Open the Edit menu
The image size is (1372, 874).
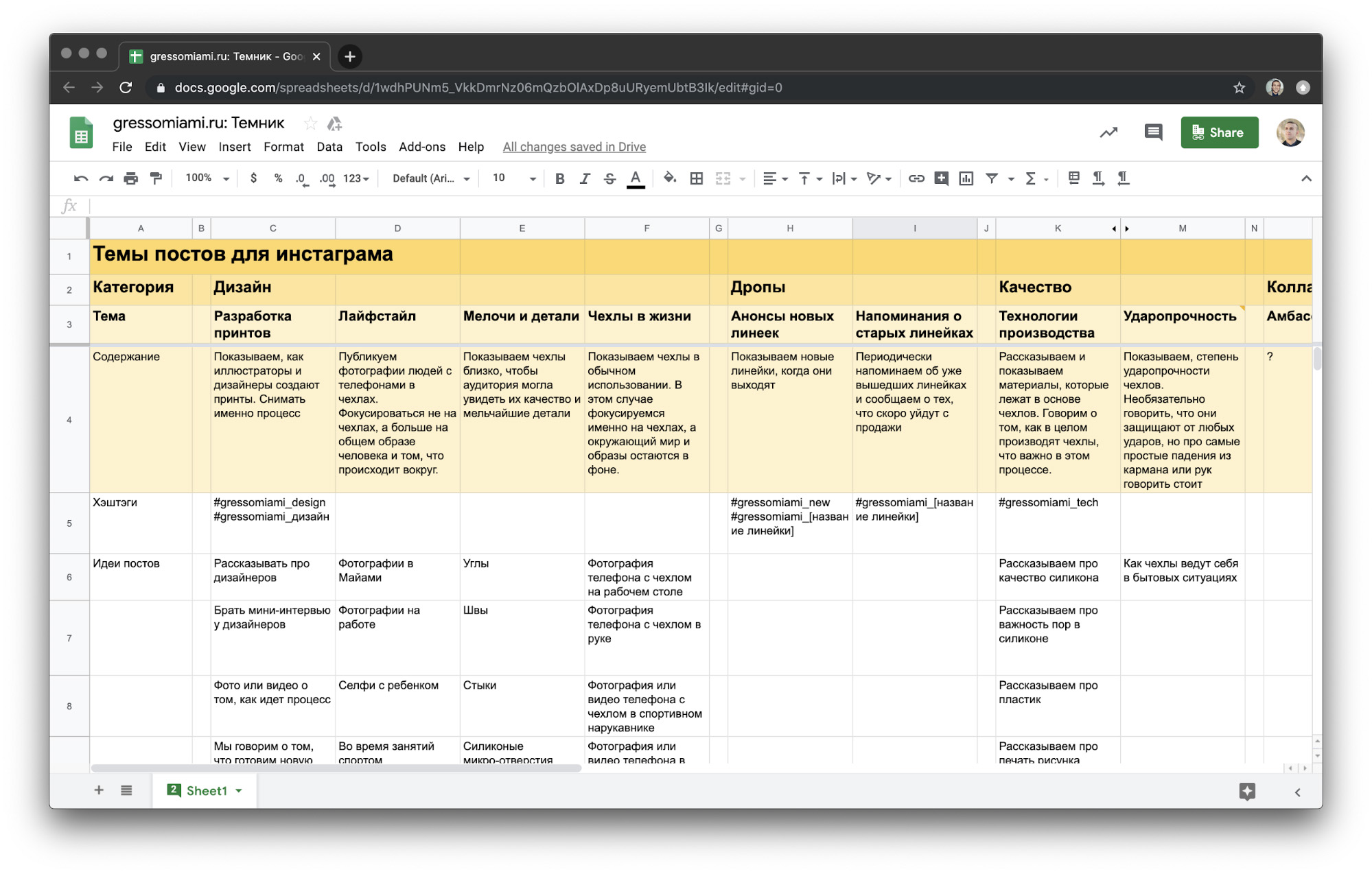coord(155,147)
